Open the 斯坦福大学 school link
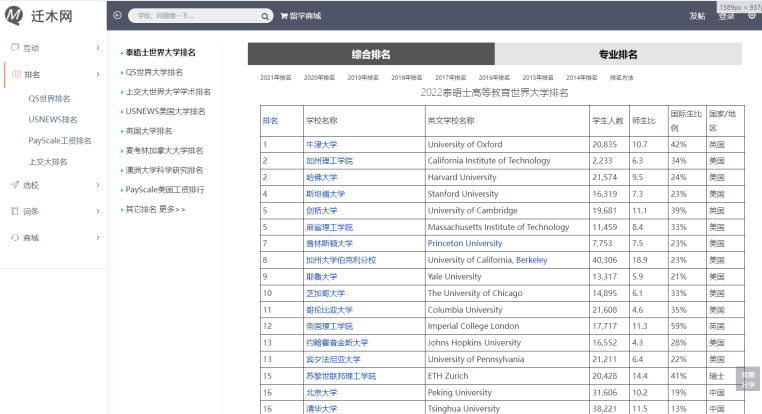The width and height of the screenshot is (762, 414). pos(325,194)
